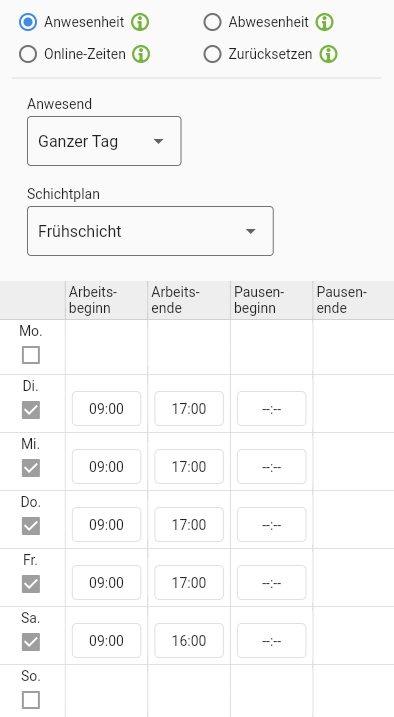Click Wednesday's Pausenbeginn empty time field

tap(272, 466)
